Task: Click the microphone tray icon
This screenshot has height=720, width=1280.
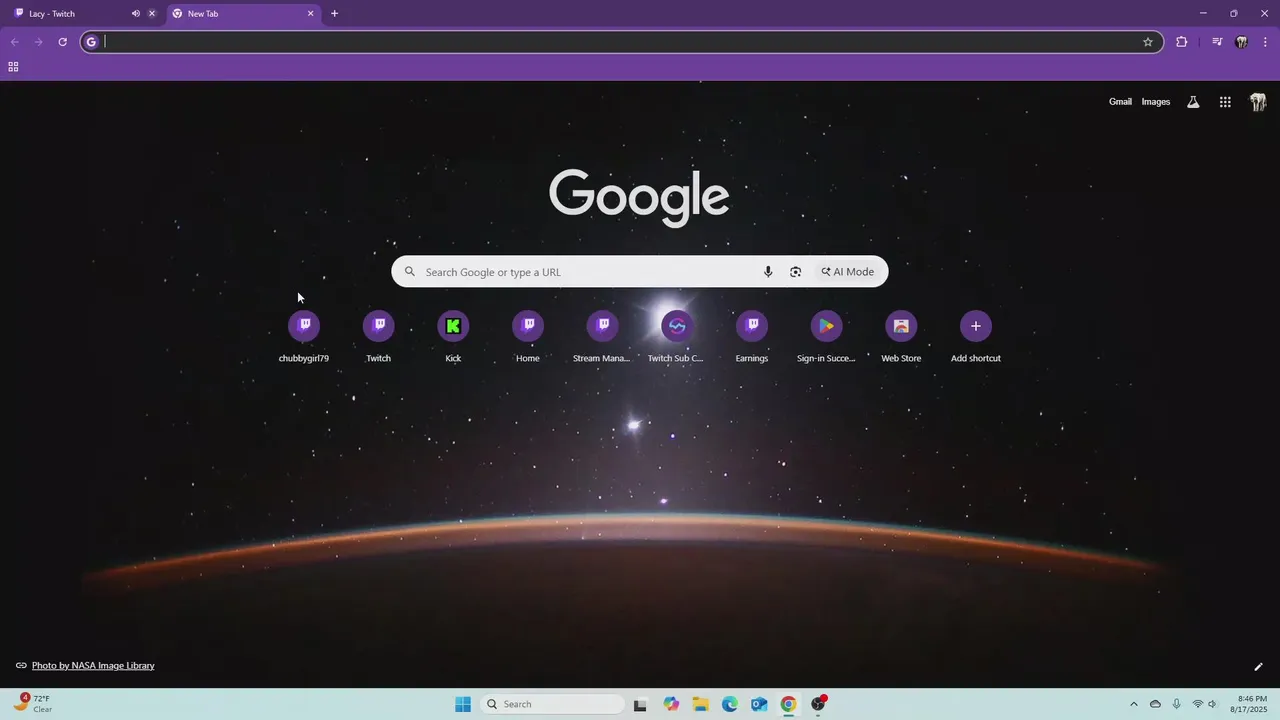Action: click(x=1177, y=704)
